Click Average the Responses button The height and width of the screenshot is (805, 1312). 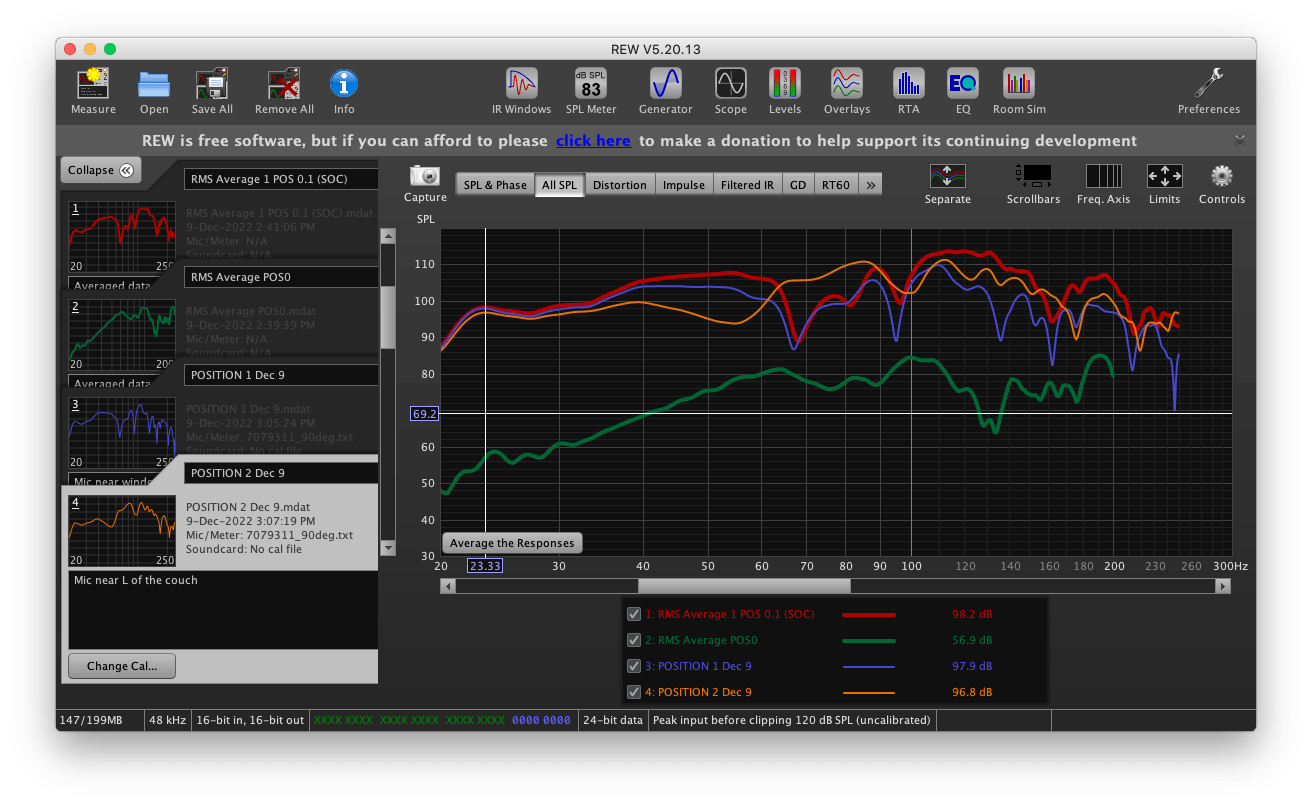[x=512, y=543]
